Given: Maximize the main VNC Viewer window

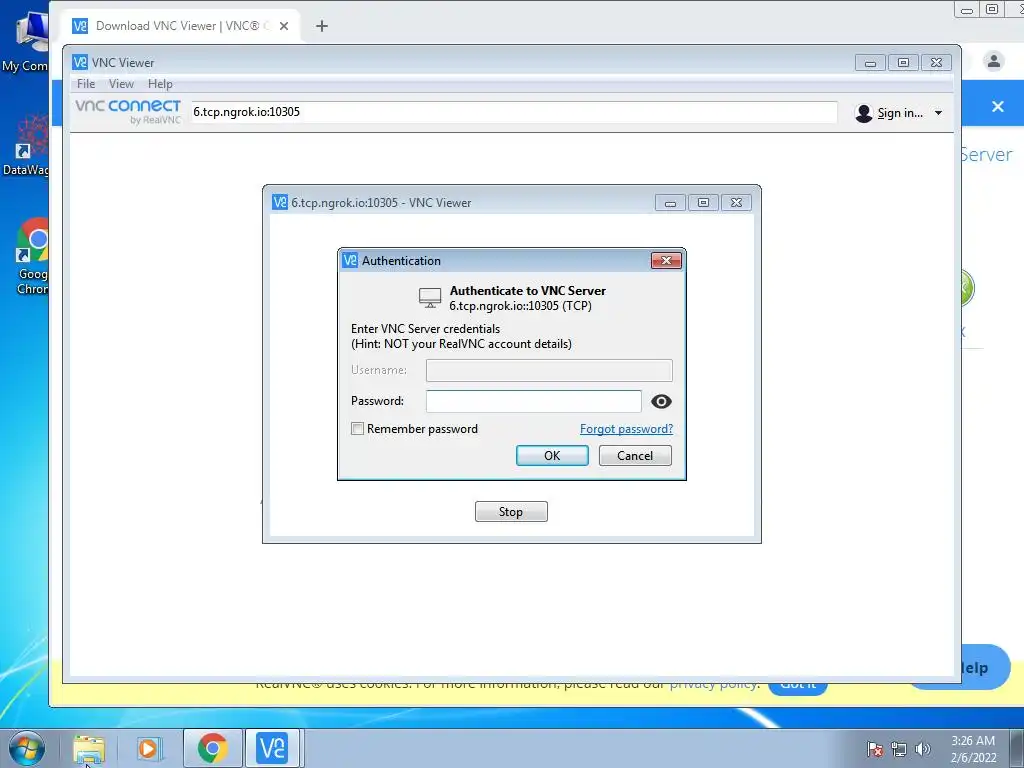Looking at the screenshot, I should 903,63.
